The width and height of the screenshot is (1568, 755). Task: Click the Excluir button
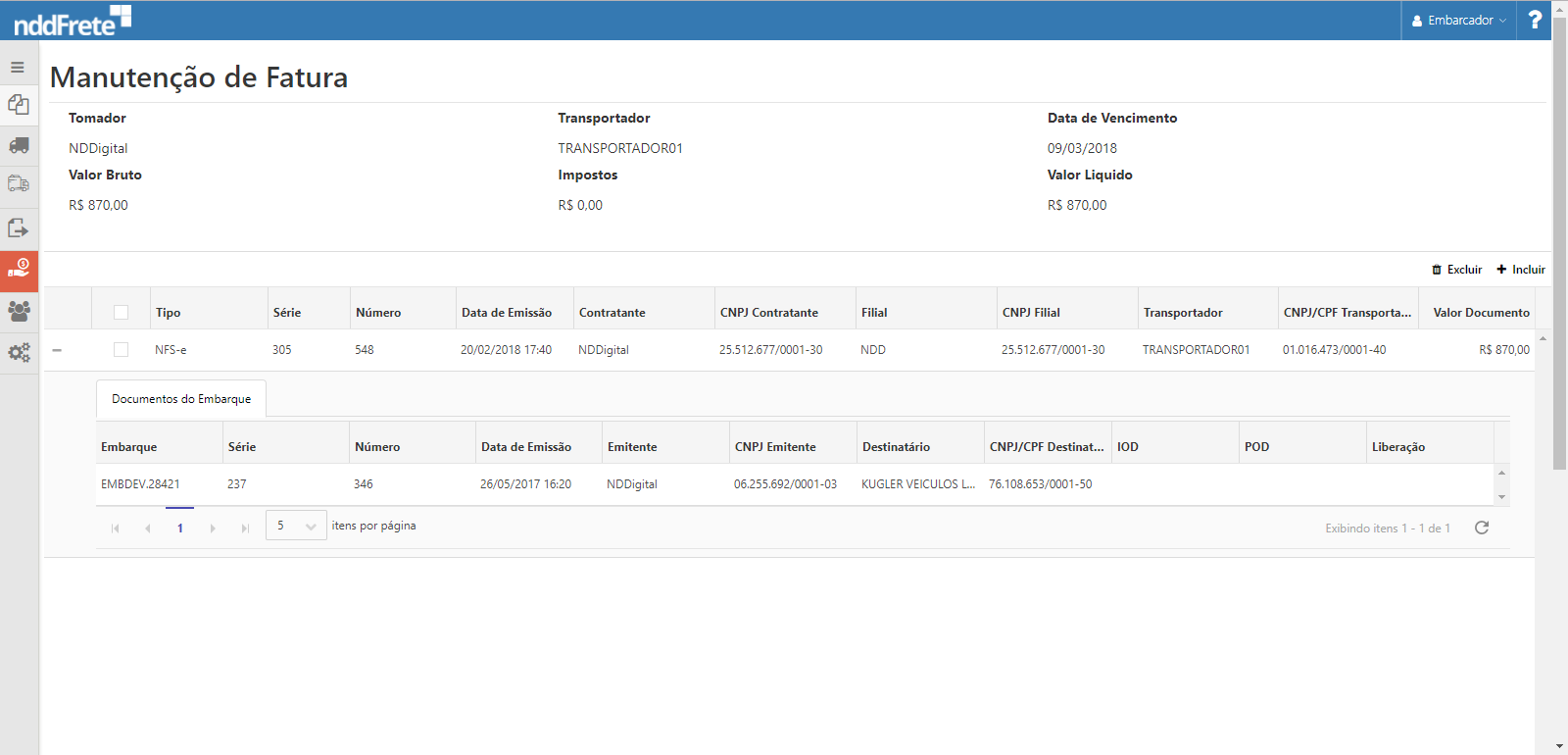1457,270
